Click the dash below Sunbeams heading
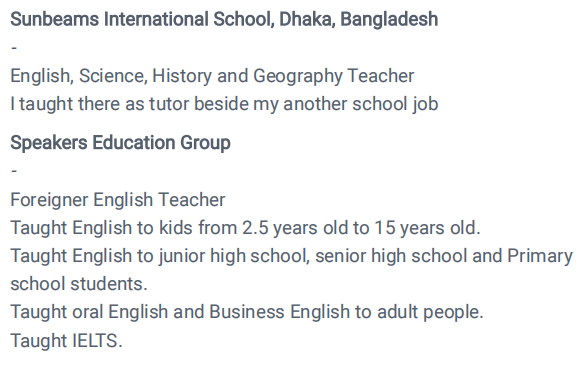The image size is (587, 366). [14, 48]
